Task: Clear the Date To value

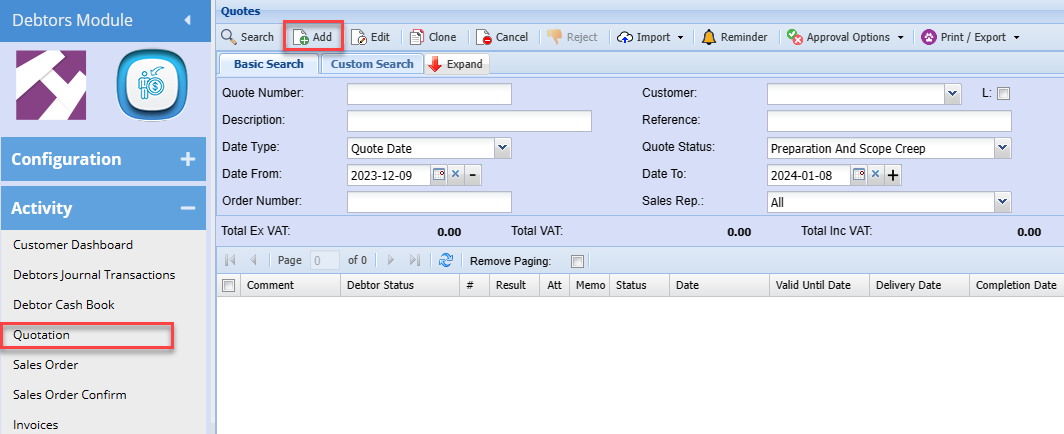Action: (x=875, y=175)
